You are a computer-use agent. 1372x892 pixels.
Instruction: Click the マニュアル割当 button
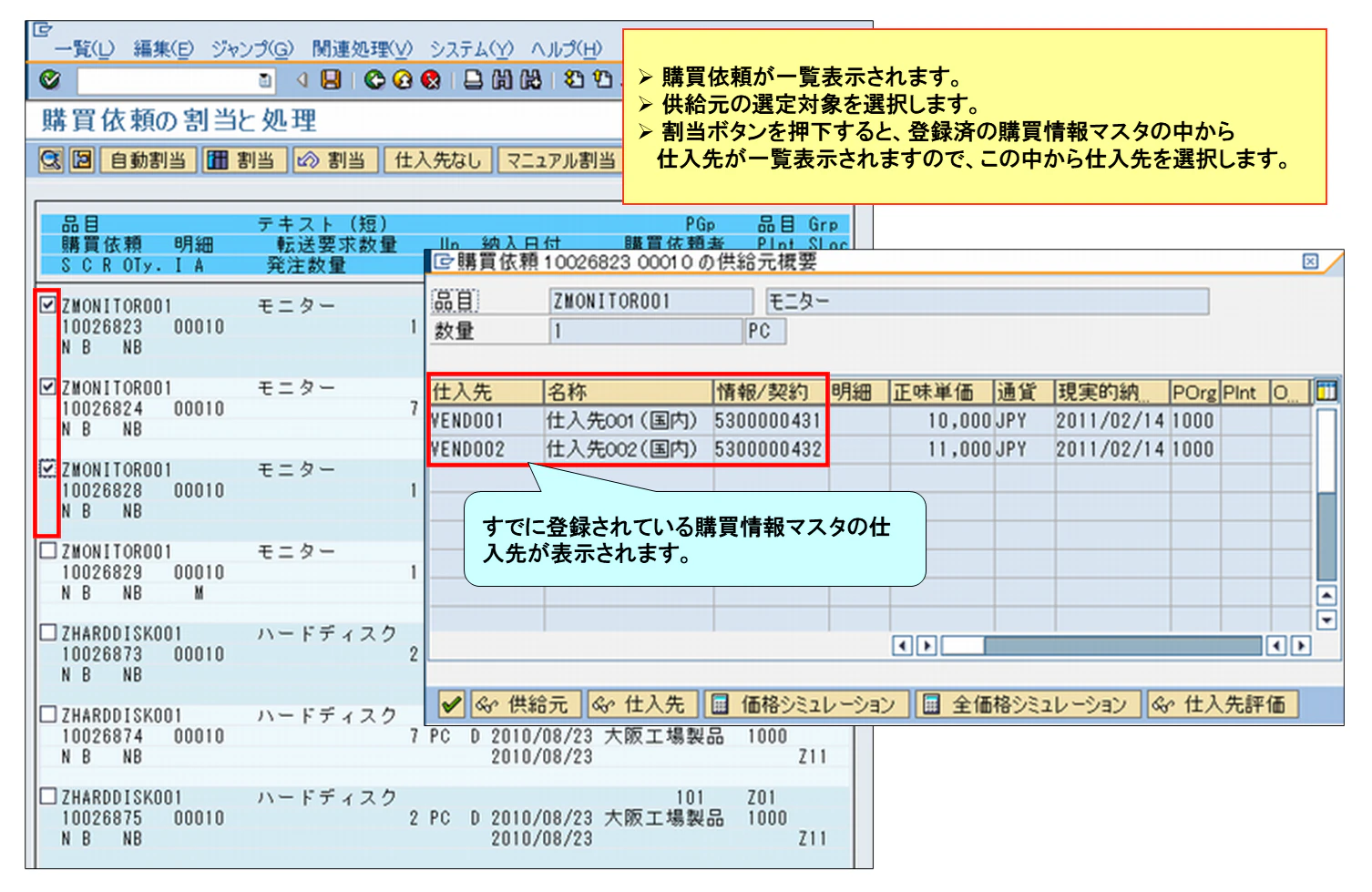[558, 160]
